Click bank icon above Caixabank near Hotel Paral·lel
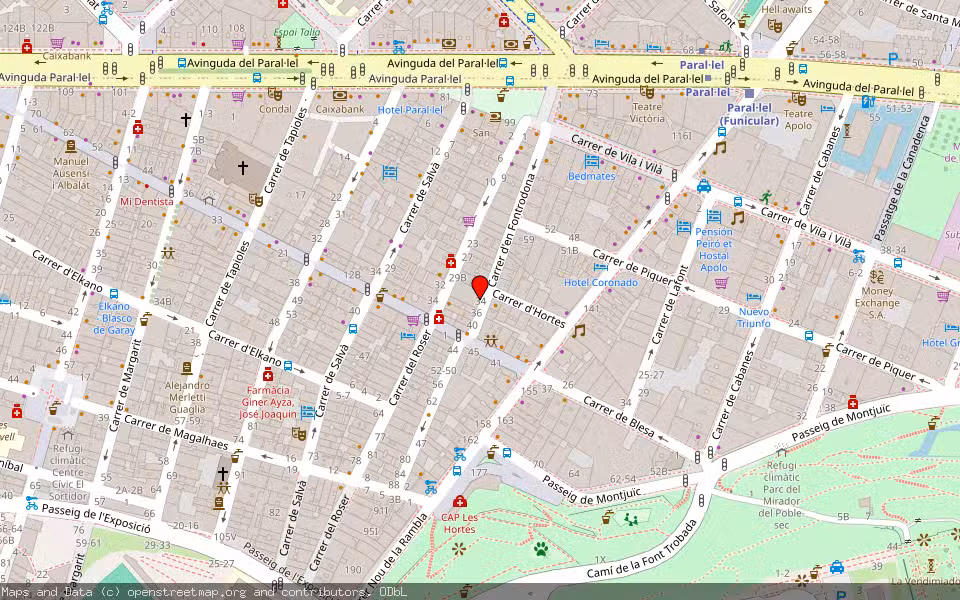The height and width of the screenshot is (600, 960). (x=340, y=96)
